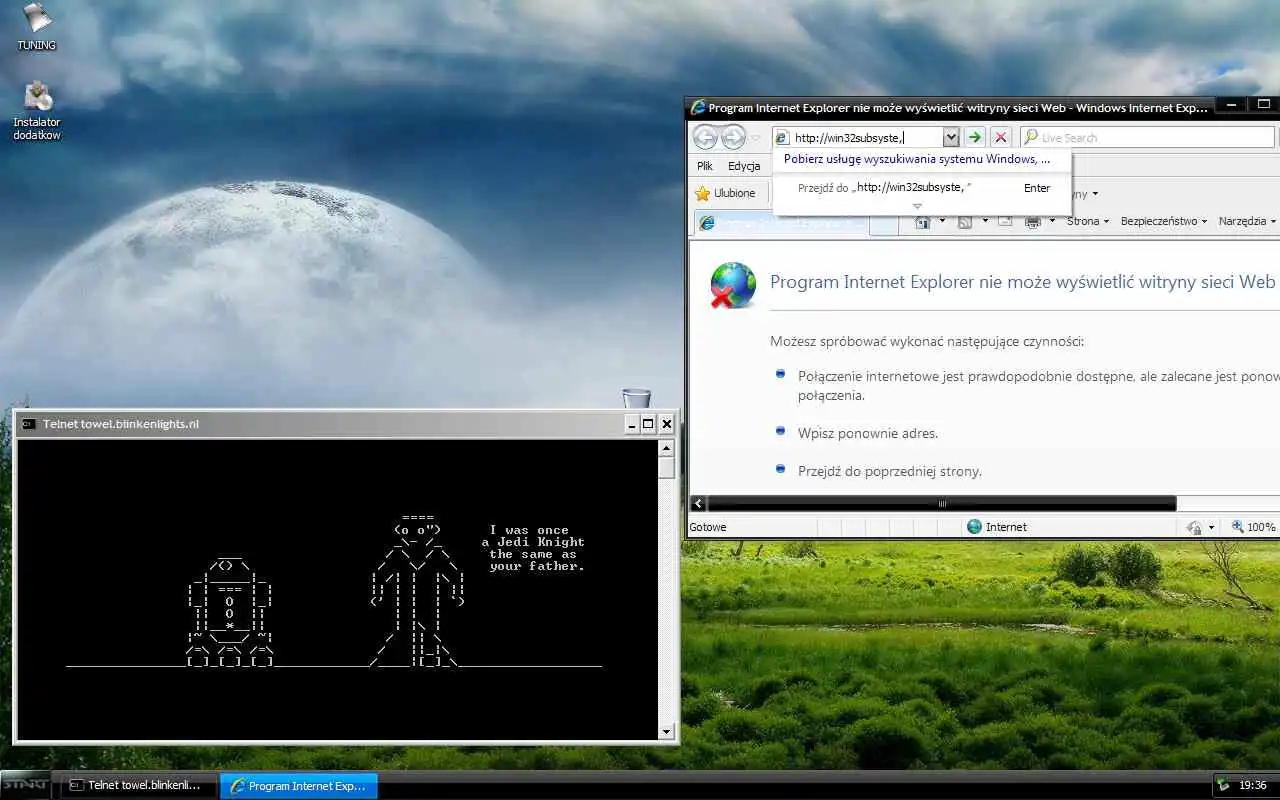Choose Przejdź do http://win32subsyste, suggestion
1280x800 pixels.
click(921, 188)
